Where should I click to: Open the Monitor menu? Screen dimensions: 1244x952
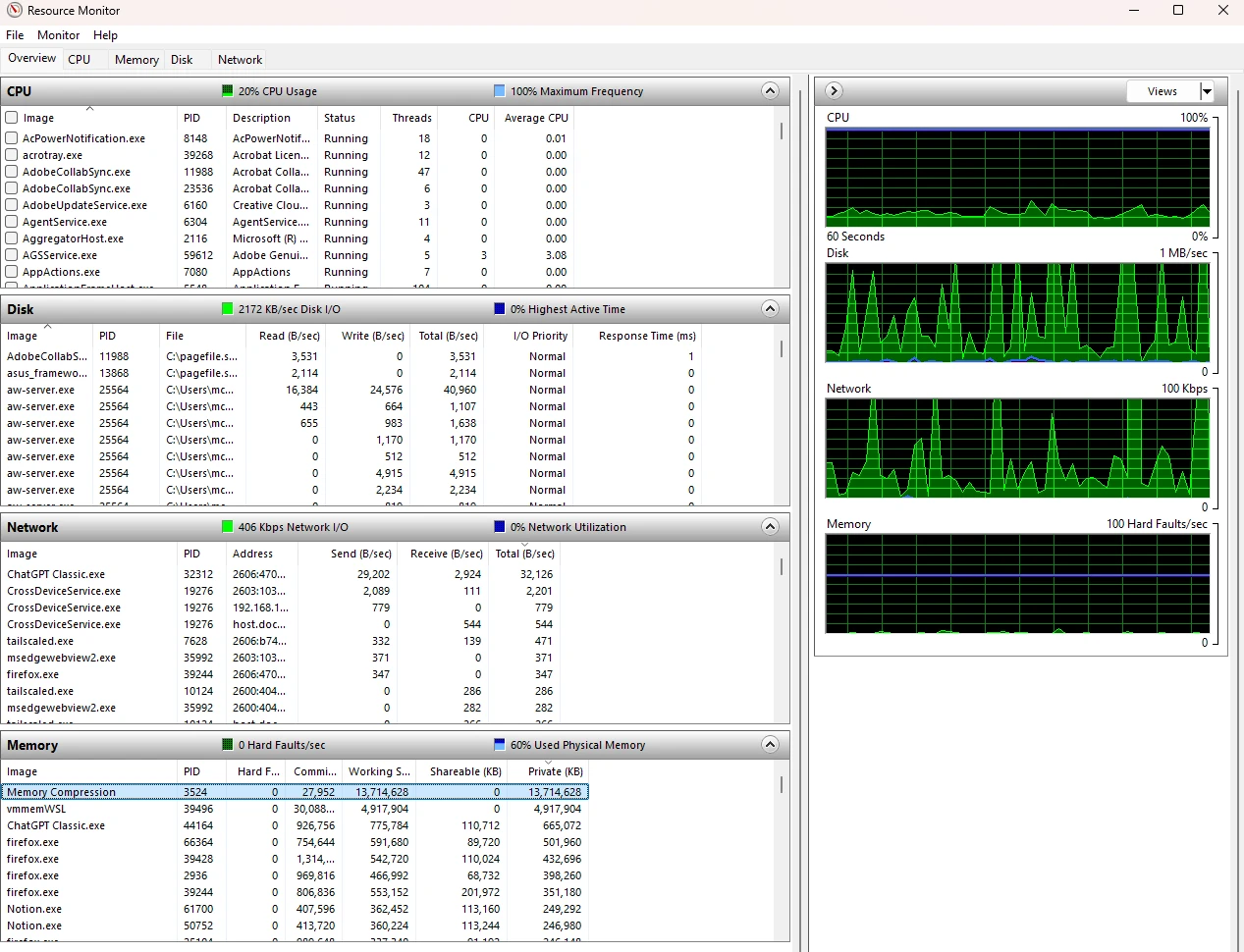59,35
